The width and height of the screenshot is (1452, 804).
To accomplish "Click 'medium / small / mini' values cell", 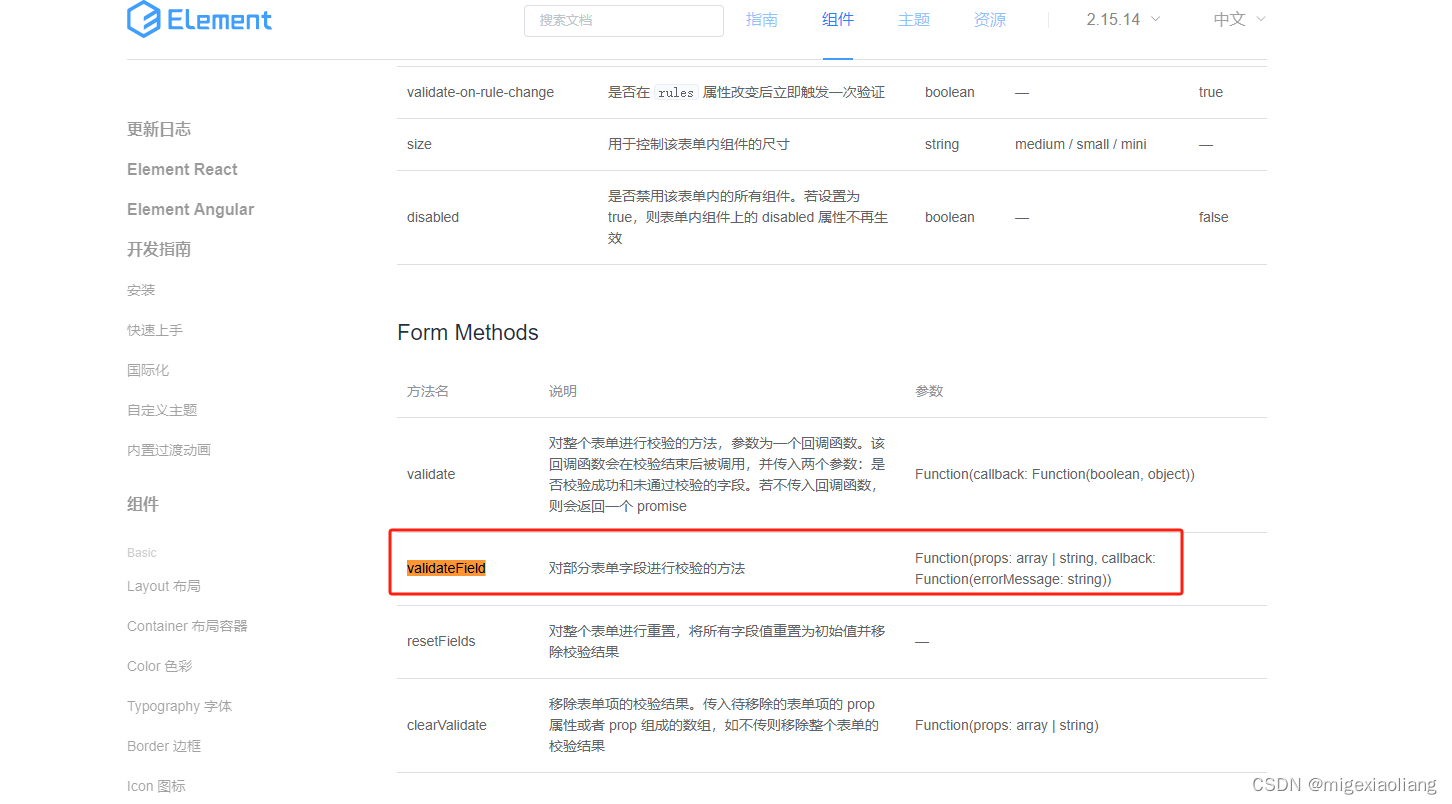I will click(1081, 144).
